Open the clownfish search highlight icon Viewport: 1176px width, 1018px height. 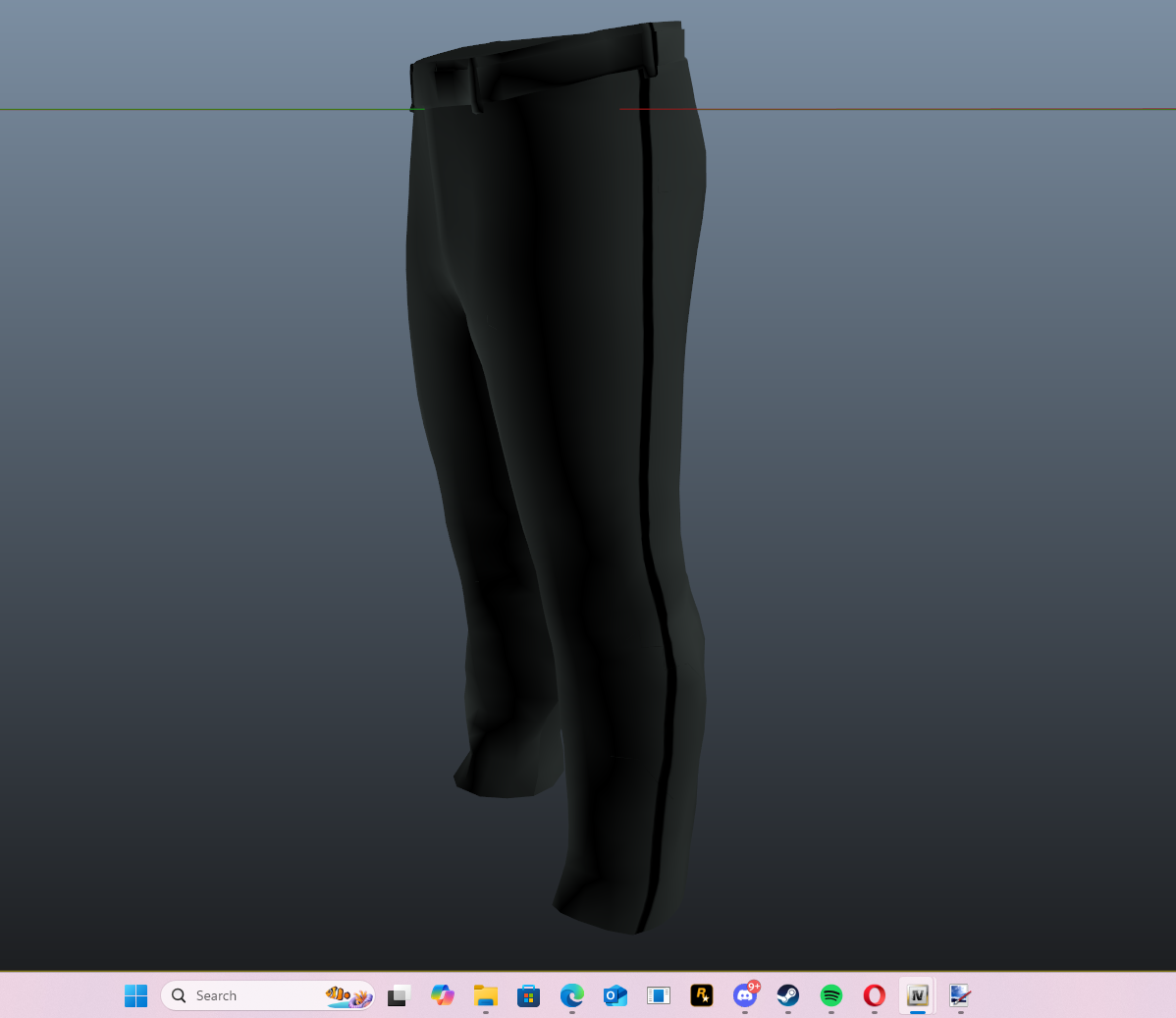click(347, 995)
